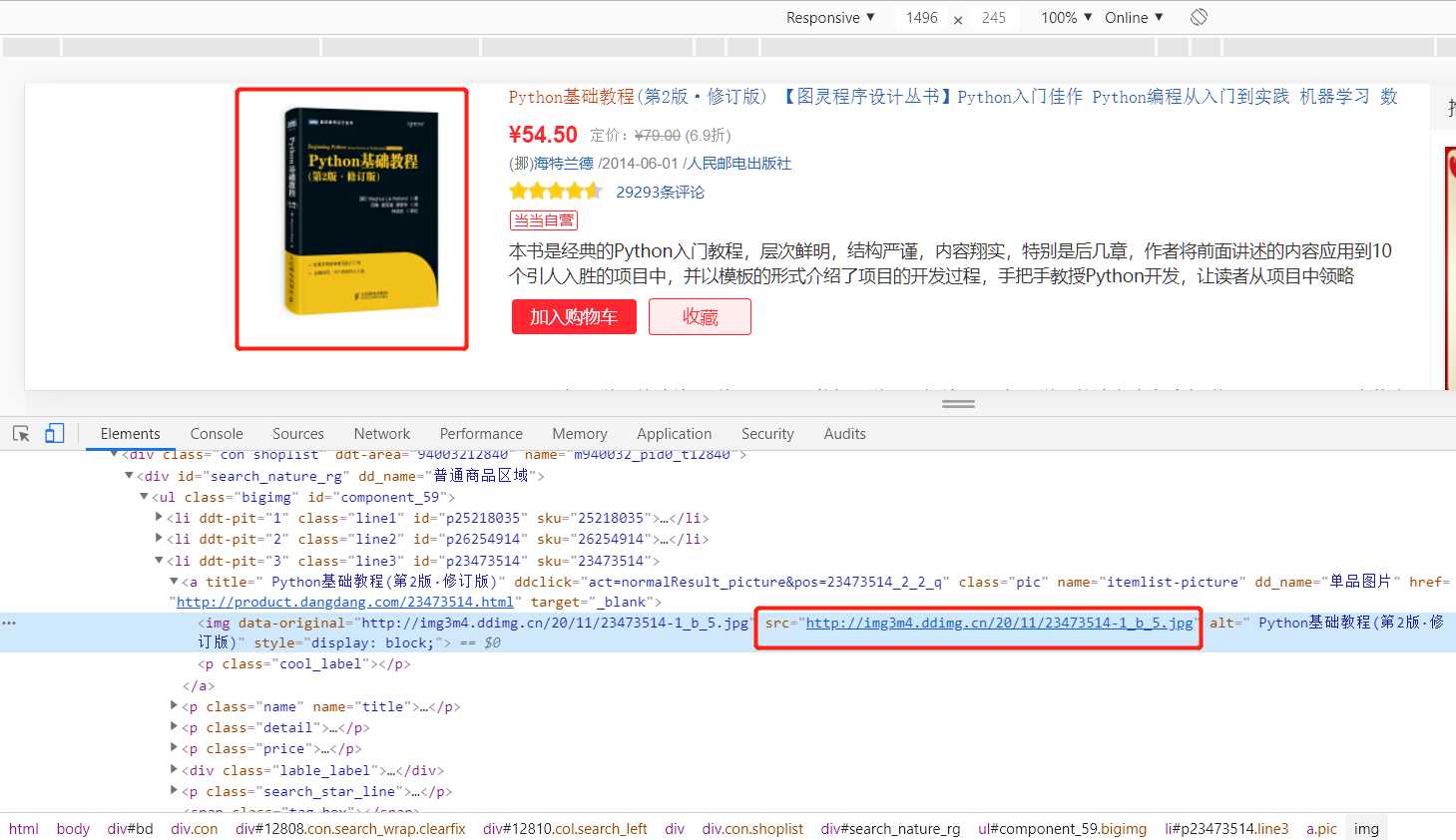This screenshot has height=840, width=1456.
Task: Collapse the div#search_nature_rg node
Action: [129, 476]
